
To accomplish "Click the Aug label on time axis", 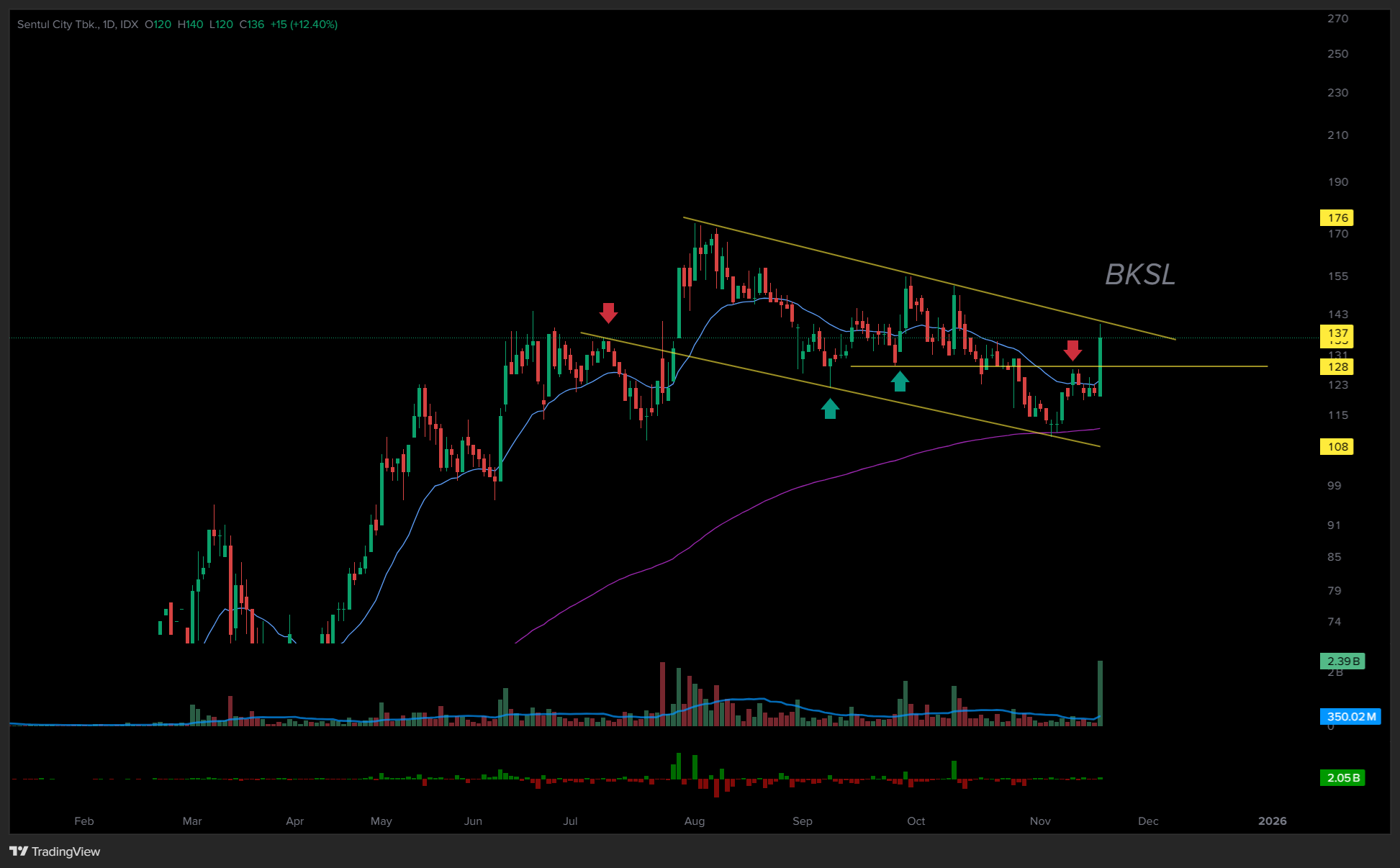I will pyautogui.click(x=694, y=820).
